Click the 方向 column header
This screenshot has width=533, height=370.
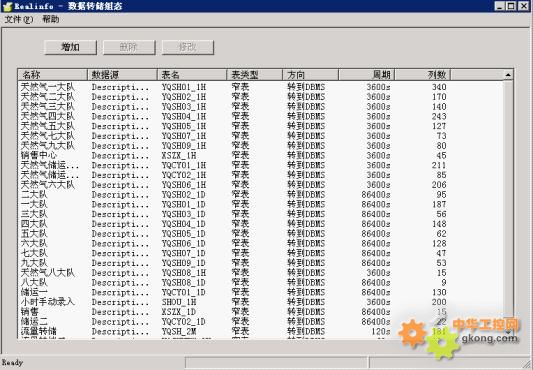pos(310,74)
